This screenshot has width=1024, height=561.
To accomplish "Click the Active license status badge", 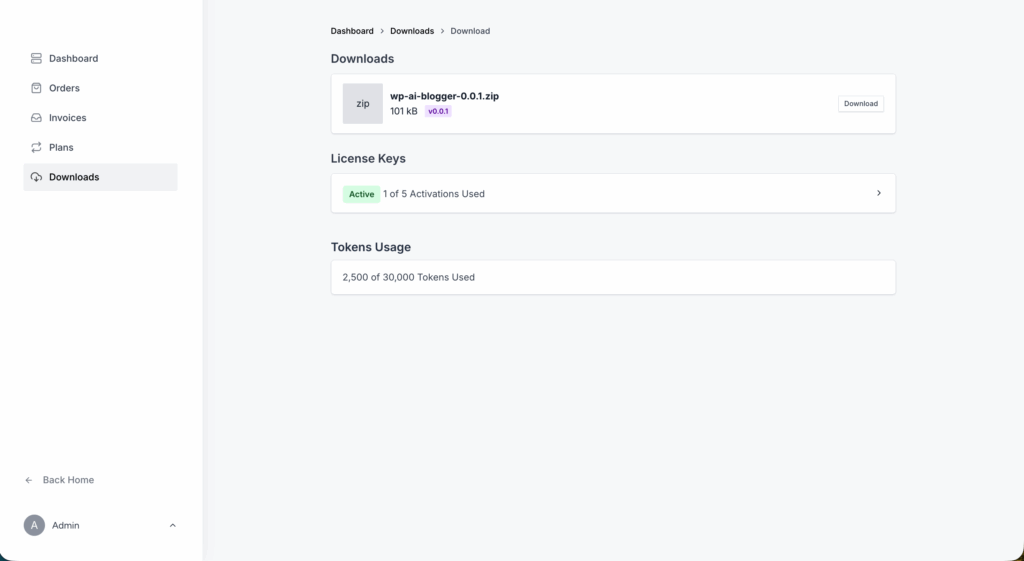I will click(361, 194).
